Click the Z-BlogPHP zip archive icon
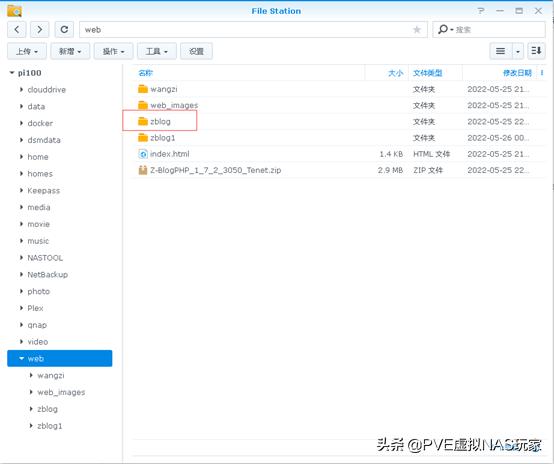This screenshot has width=554, height=464. point(143,170)
